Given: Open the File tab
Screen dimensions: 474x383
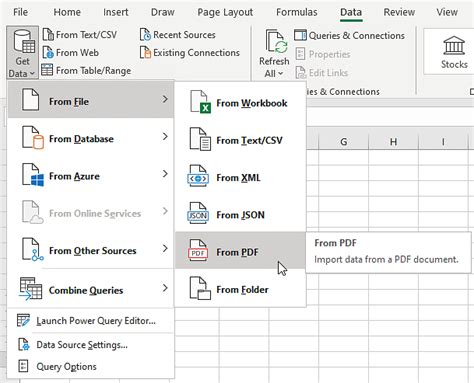Looking at the screenshot, I should click(21, 12).
